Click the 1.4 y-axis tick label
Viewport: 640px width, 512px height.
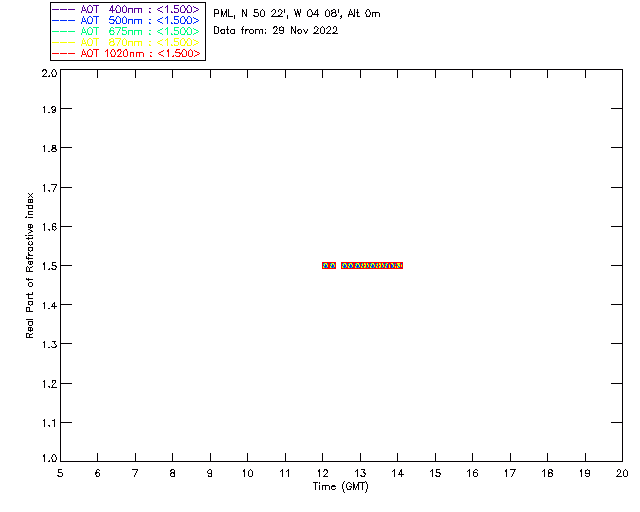49,305
